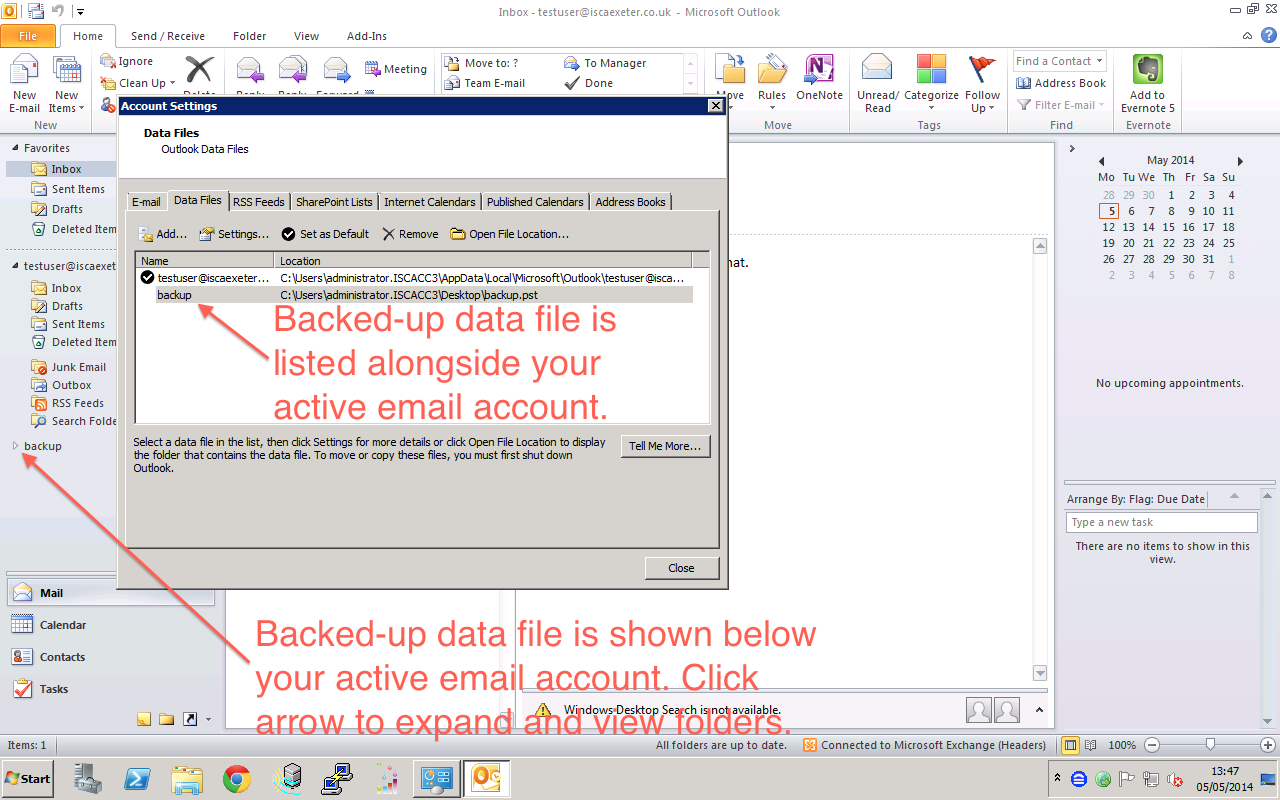Viewport: 1280px width, 800px height.
Task: Select the Done quick step
Action: pos(589,83)
